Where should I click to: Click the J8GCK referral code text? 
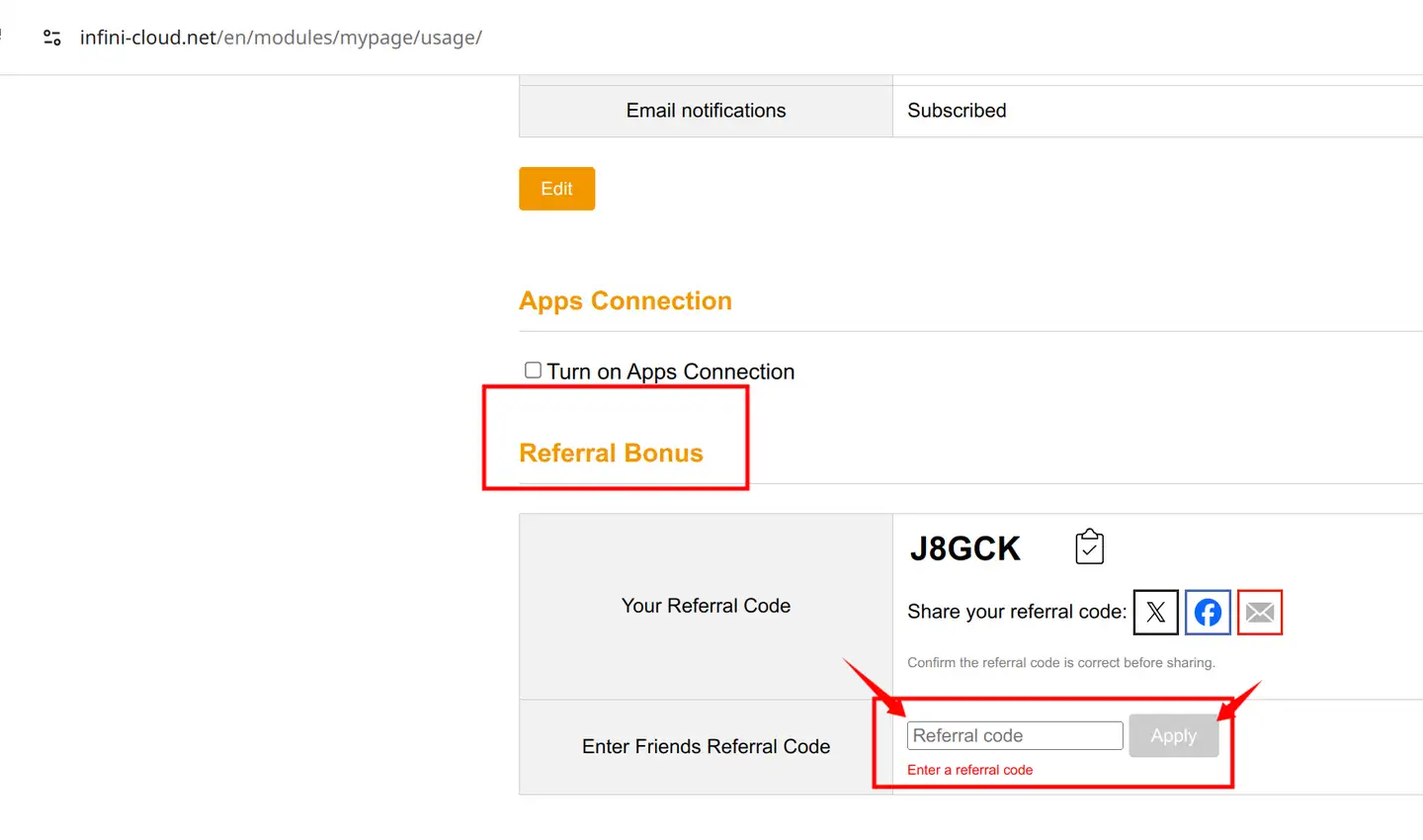point(964,548)
